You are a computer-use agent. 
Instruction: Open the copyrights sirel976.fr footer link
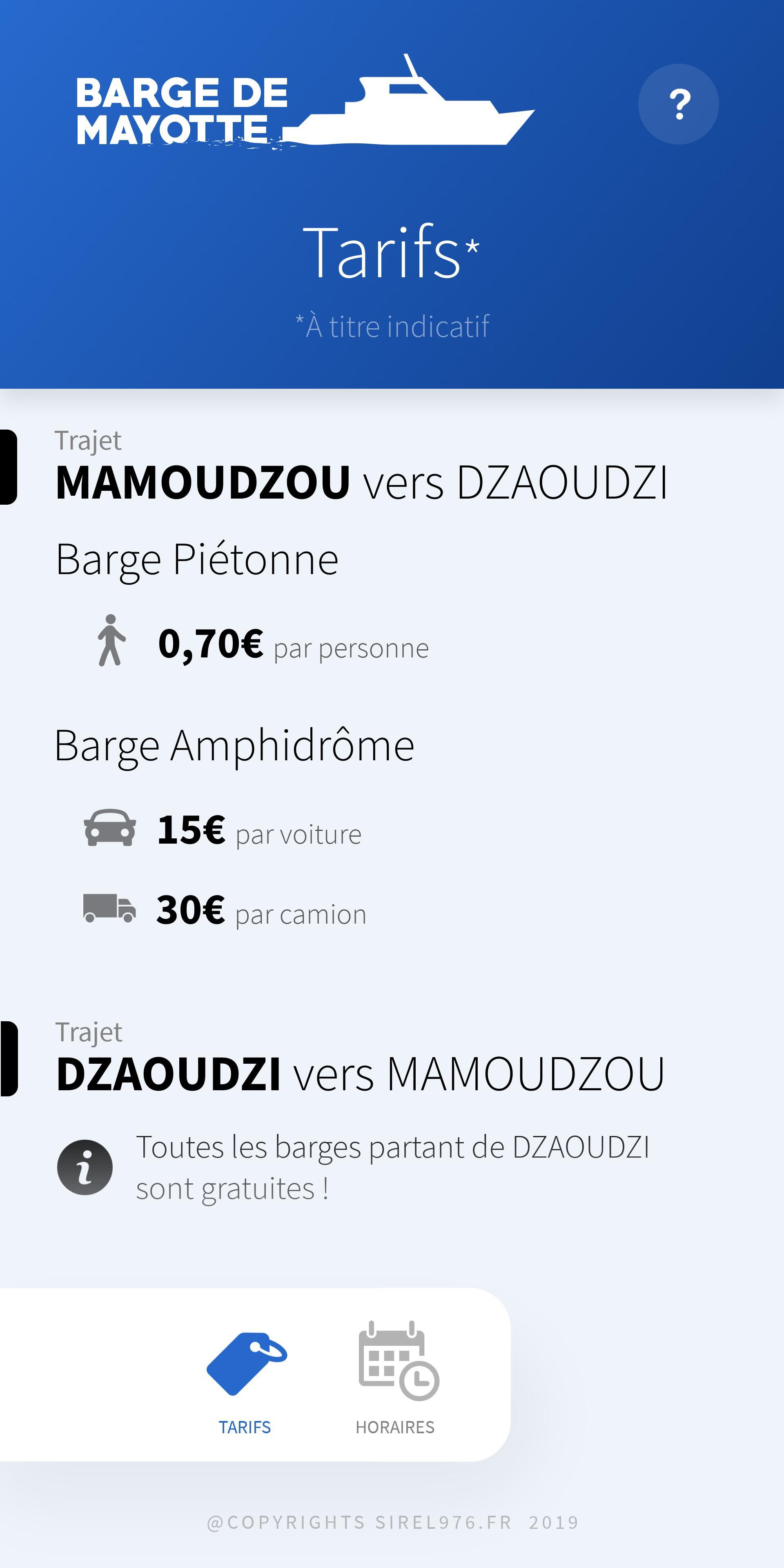tap(392, 1522)
